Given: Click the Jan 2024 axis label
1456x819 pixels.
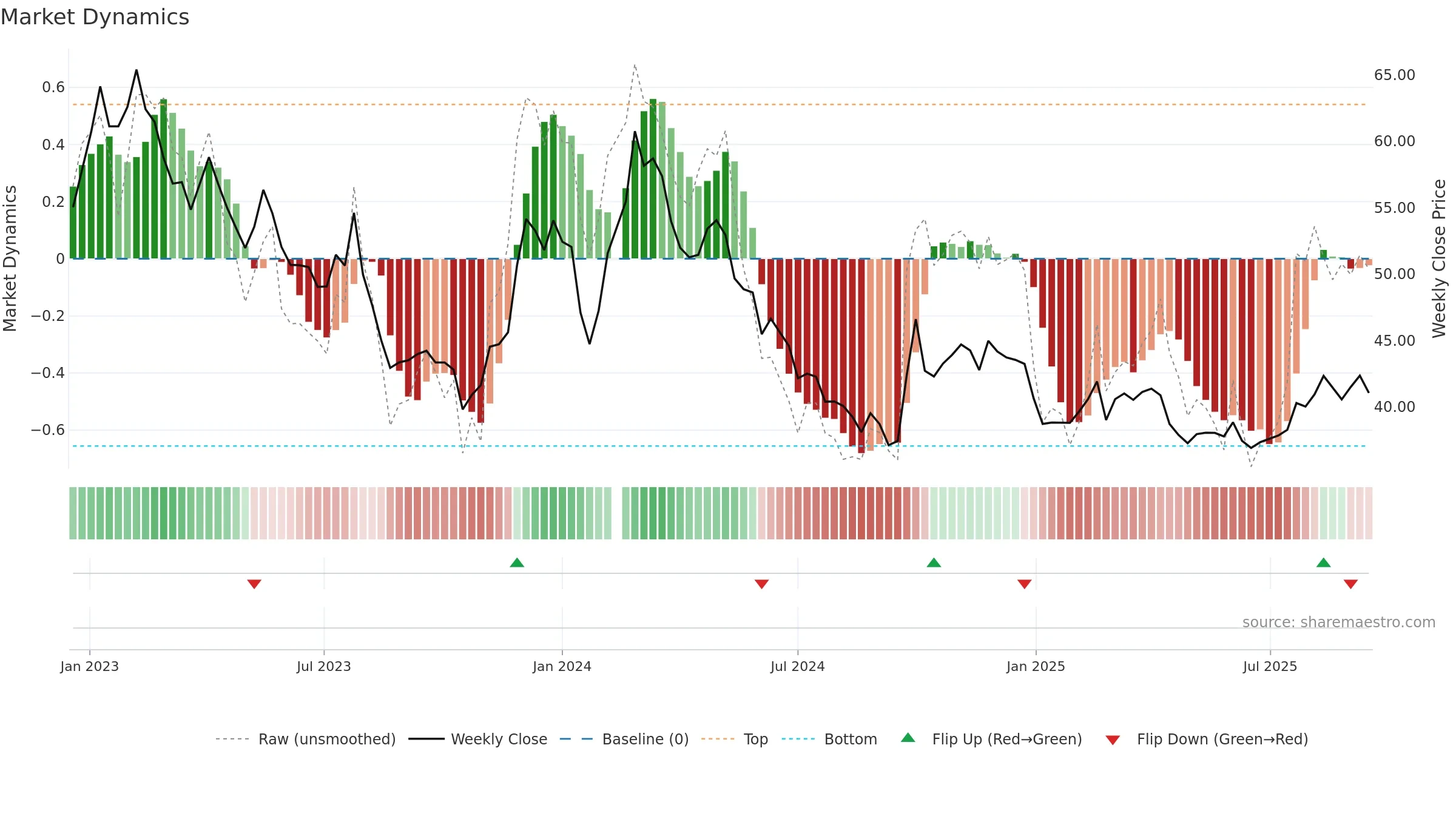Looking at the screenshot, I should coord(562,666).
